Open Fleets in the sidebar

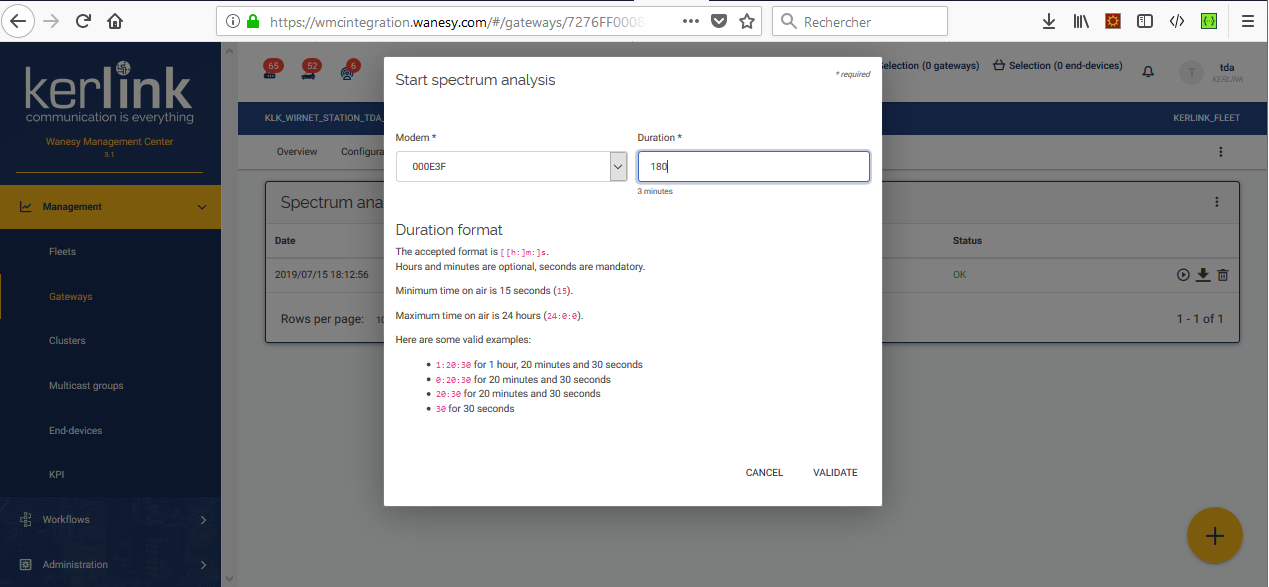[x=62, y=252]
